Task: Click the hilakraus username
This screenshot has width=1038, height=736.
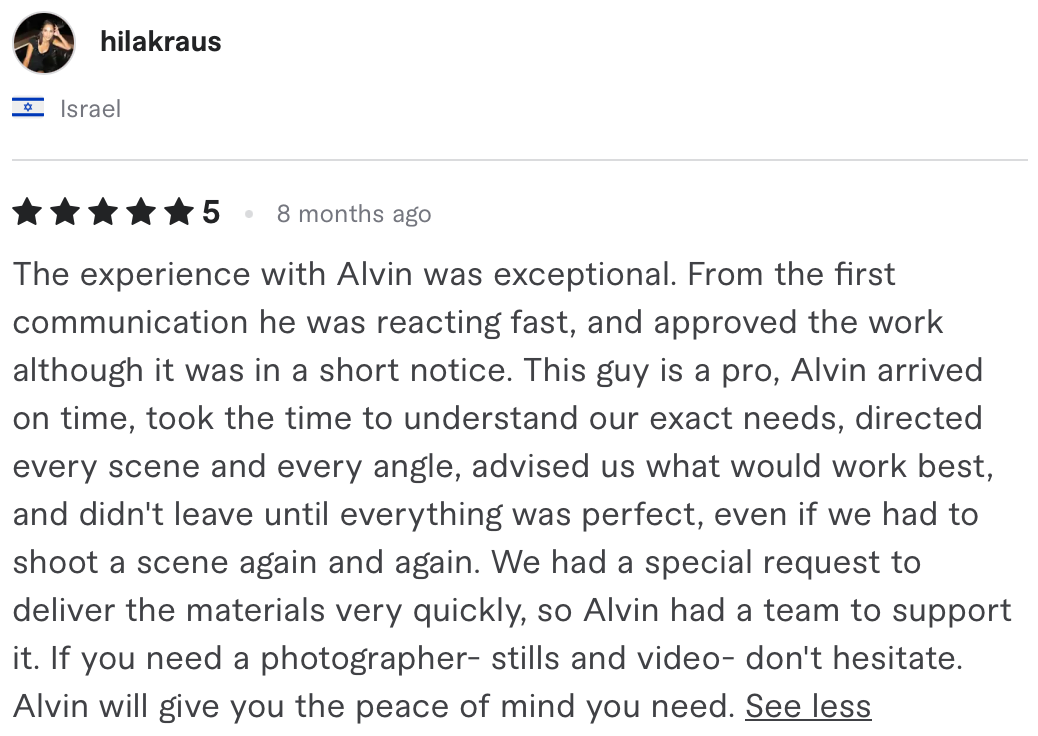Action: (160, 42)
